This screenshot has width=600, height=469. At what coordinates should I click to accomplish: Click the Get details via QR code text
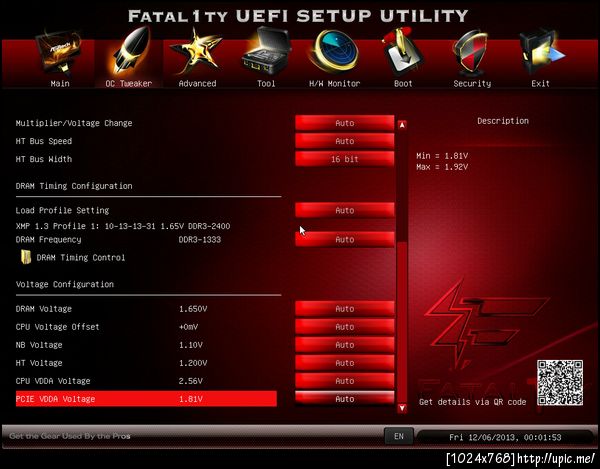pyautogui.click(x=473, y=402)
